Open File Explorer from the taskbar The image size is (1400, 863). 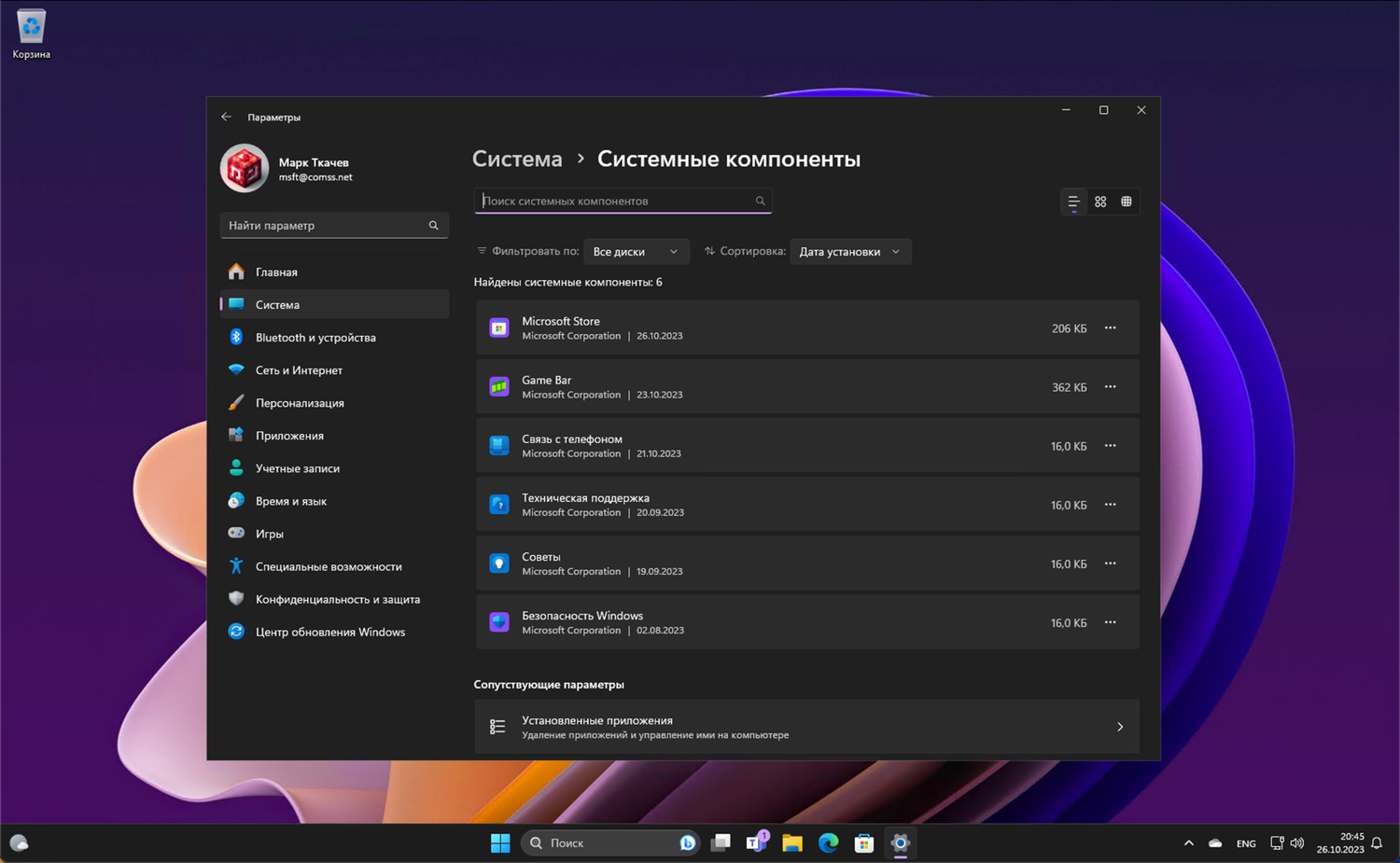coord(792,843)
